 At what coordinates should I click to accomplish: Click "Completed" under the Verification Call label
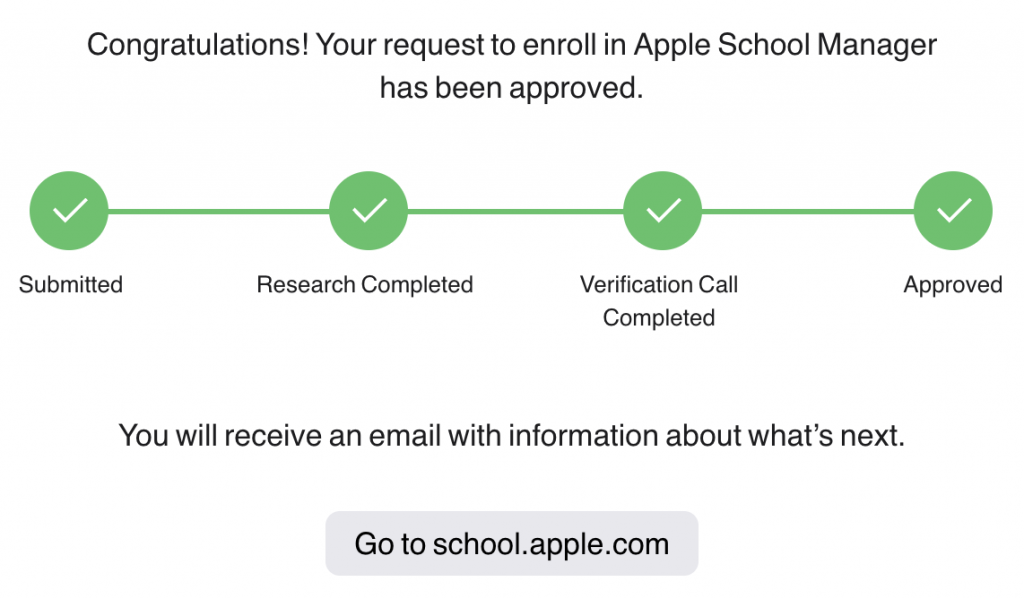coord(659,318)
